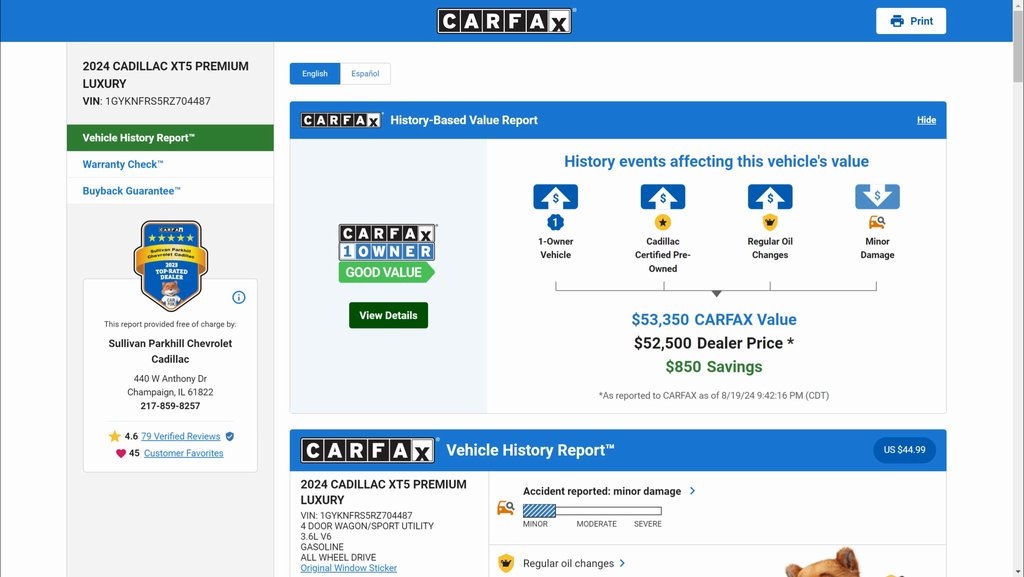Click the Regular Oil Changes value arrow icon
Screen dimensions: 1024x577
pos(770,196)
